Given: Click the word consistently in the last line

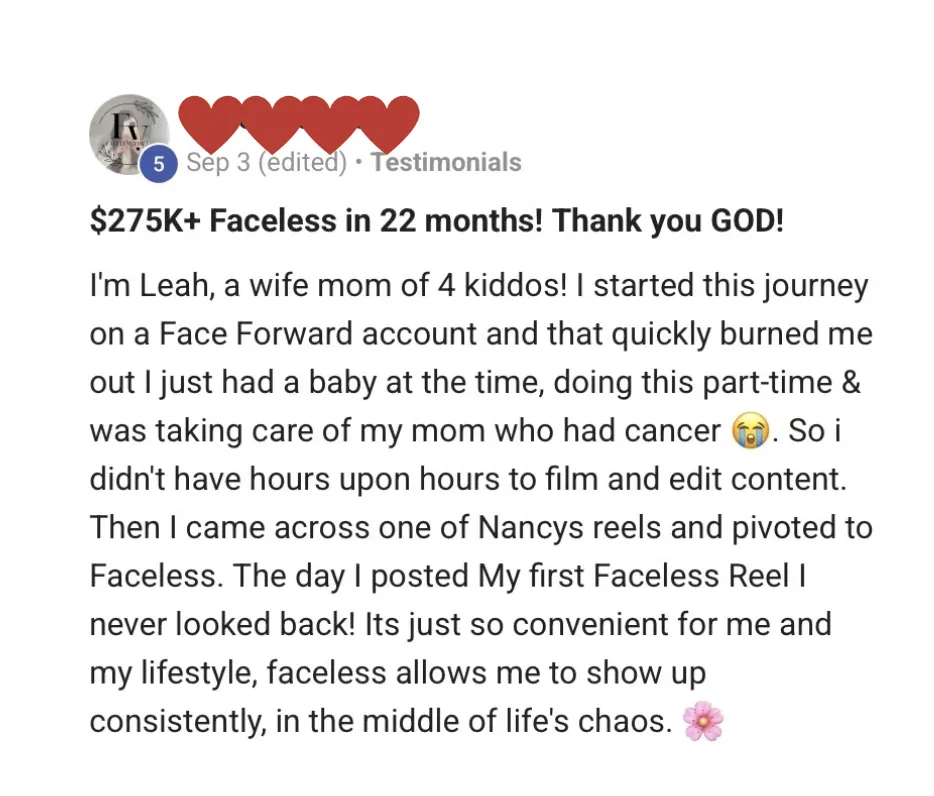Looking at the screenshot, I should (178, 722).
